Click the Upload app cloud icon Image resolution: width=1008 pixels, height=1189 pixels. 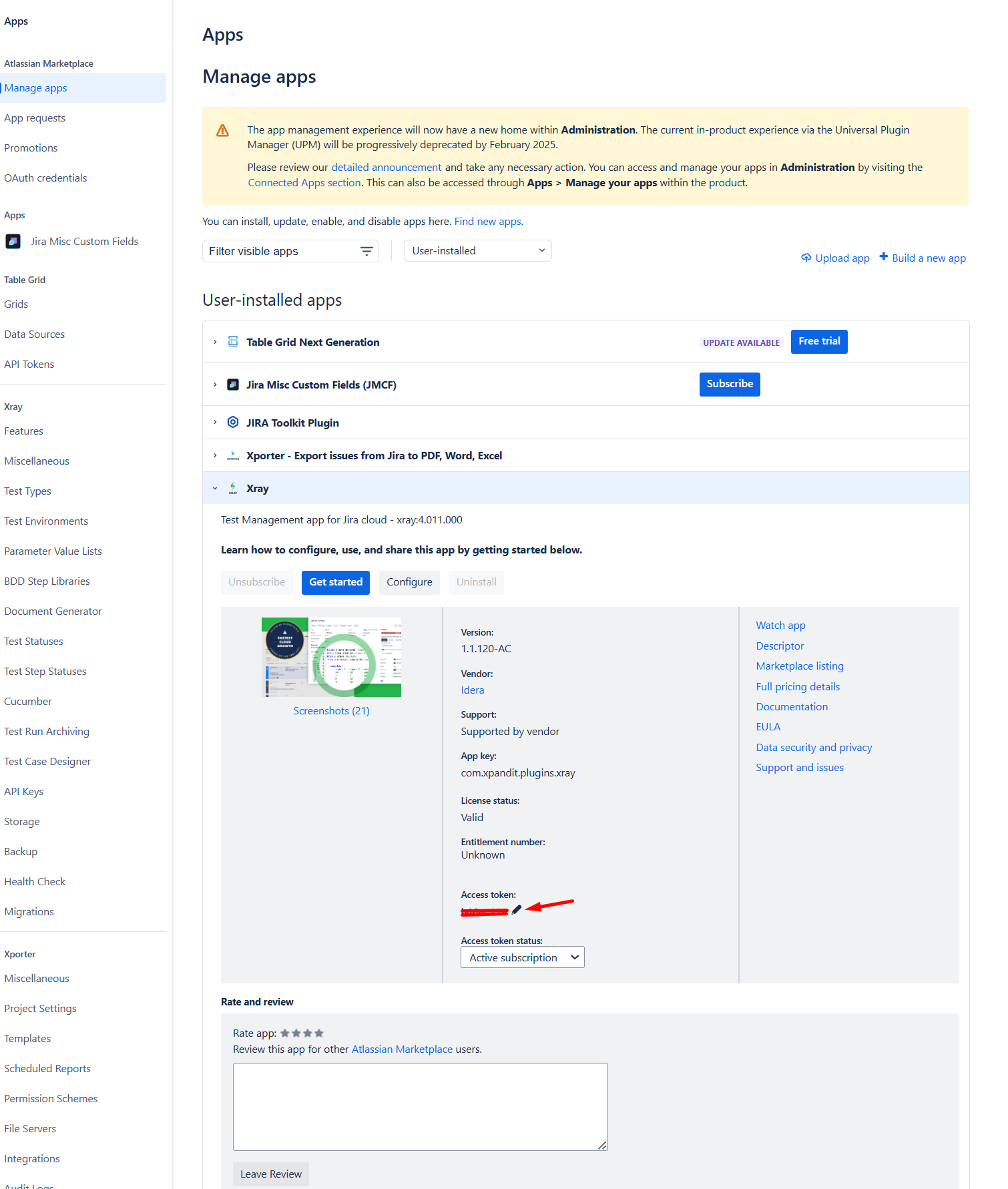[x=806, y=258]
